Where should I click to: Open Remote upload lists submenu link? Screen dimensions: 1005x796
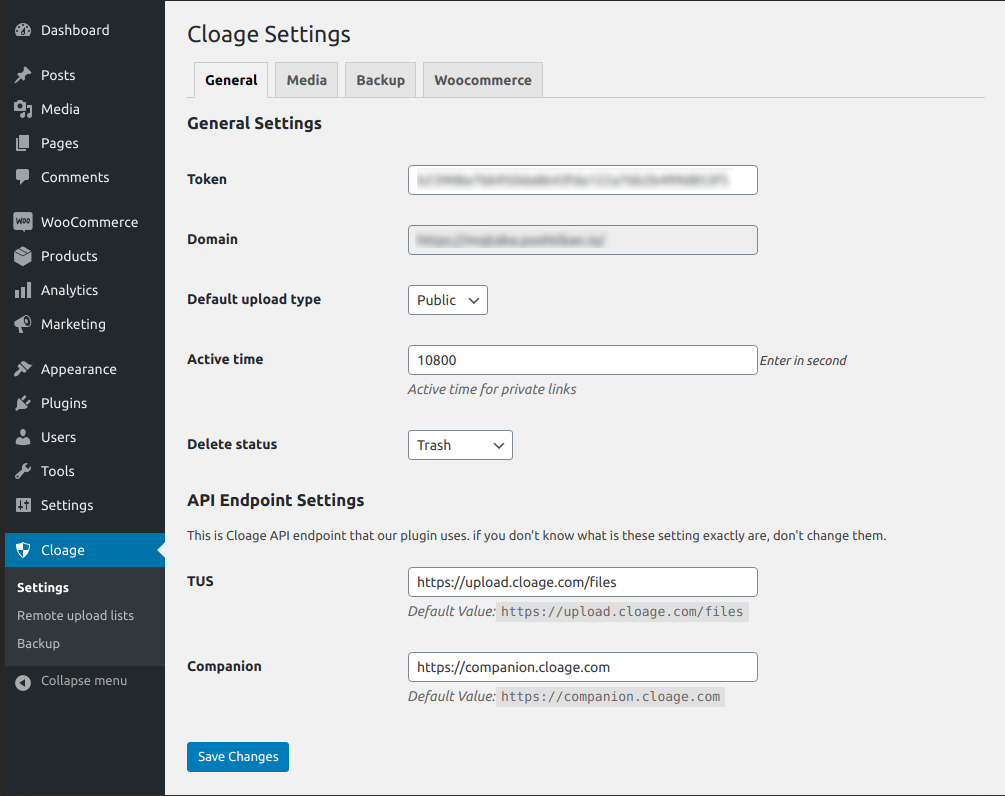[75, 615]
